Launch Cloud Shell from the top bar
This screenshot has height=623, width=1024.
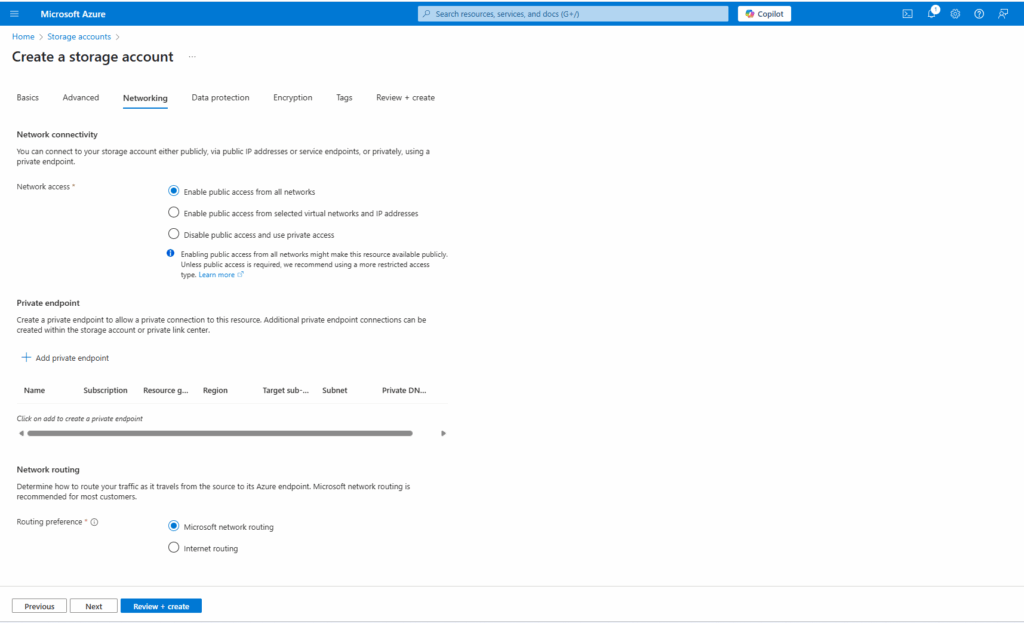click(907, 14)
